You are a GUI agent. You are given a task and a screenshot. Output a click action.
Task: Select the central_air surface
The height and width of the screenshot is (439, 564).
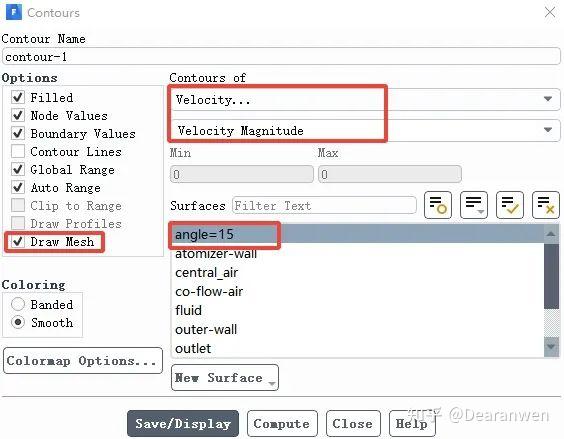pyautogui.click(x=358, y=272)
